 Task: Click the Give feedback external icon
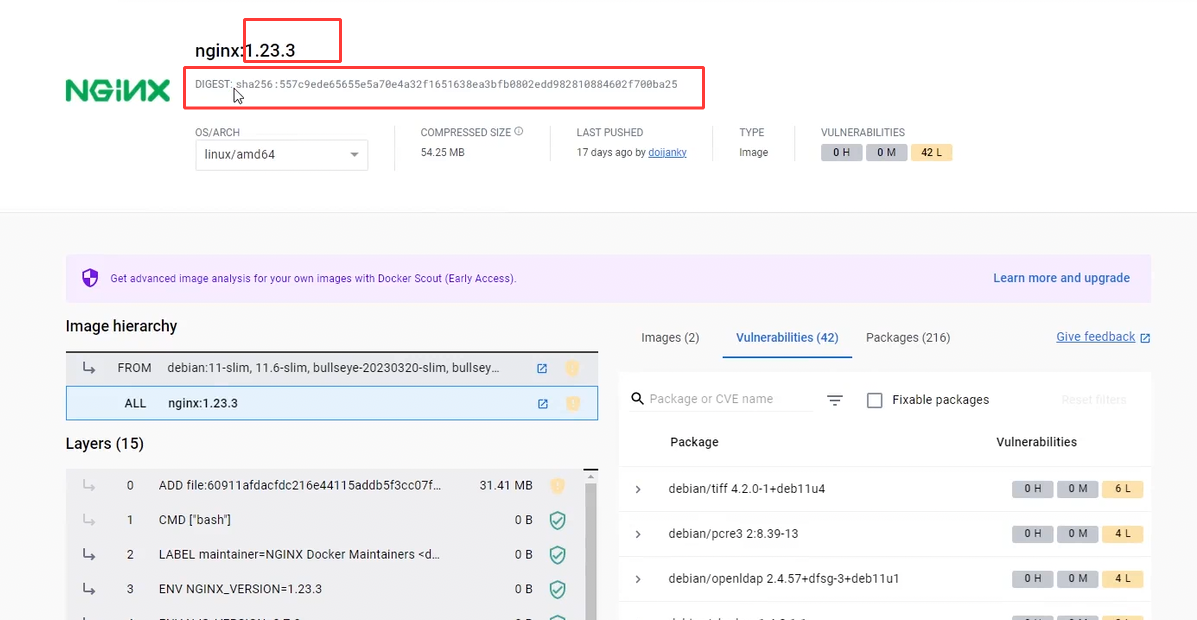[1145, 337]
